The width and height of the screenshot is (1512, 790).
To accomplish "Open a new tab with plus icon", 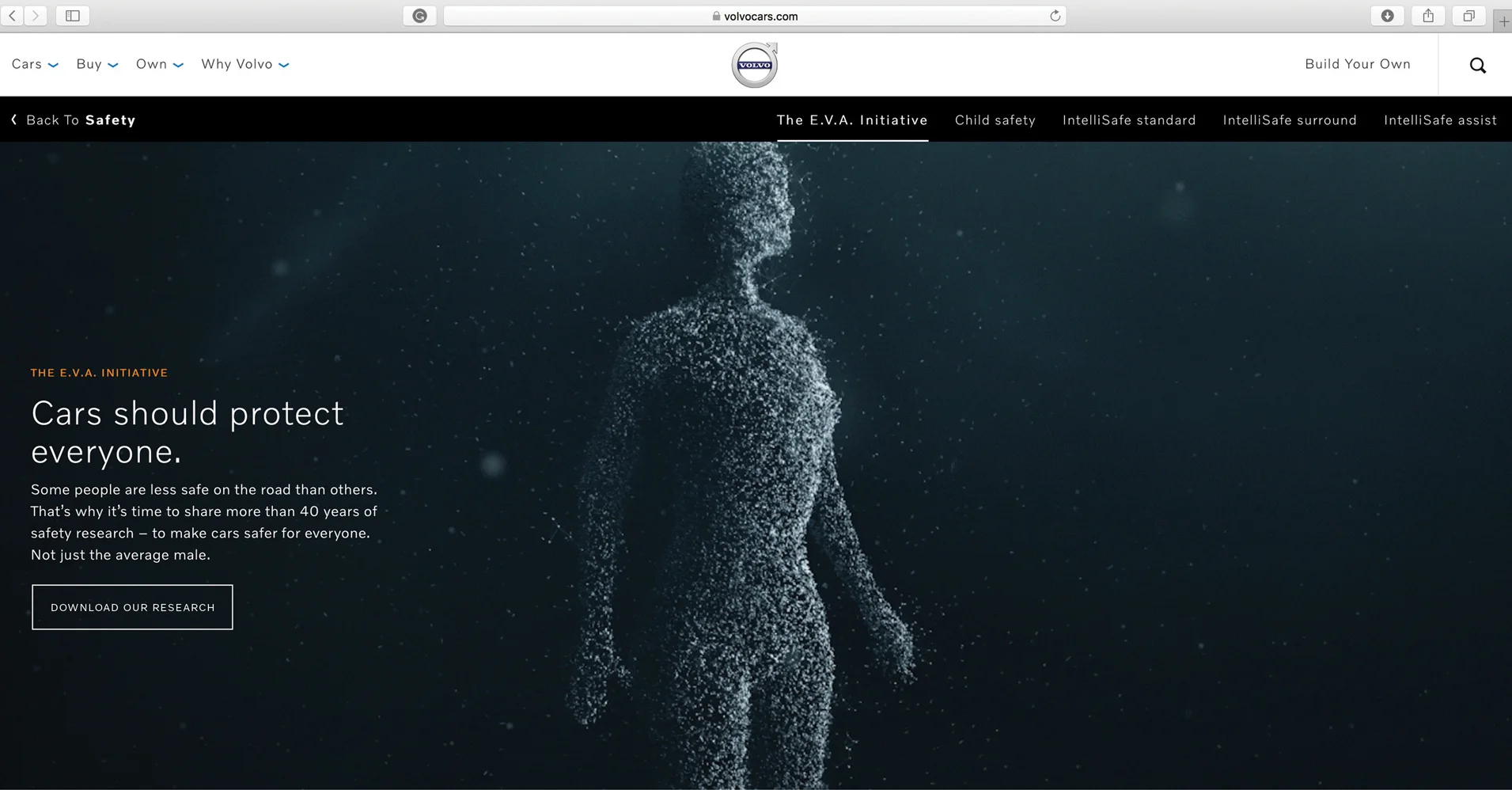I will pyautogui.click(x=1503, y=21).
